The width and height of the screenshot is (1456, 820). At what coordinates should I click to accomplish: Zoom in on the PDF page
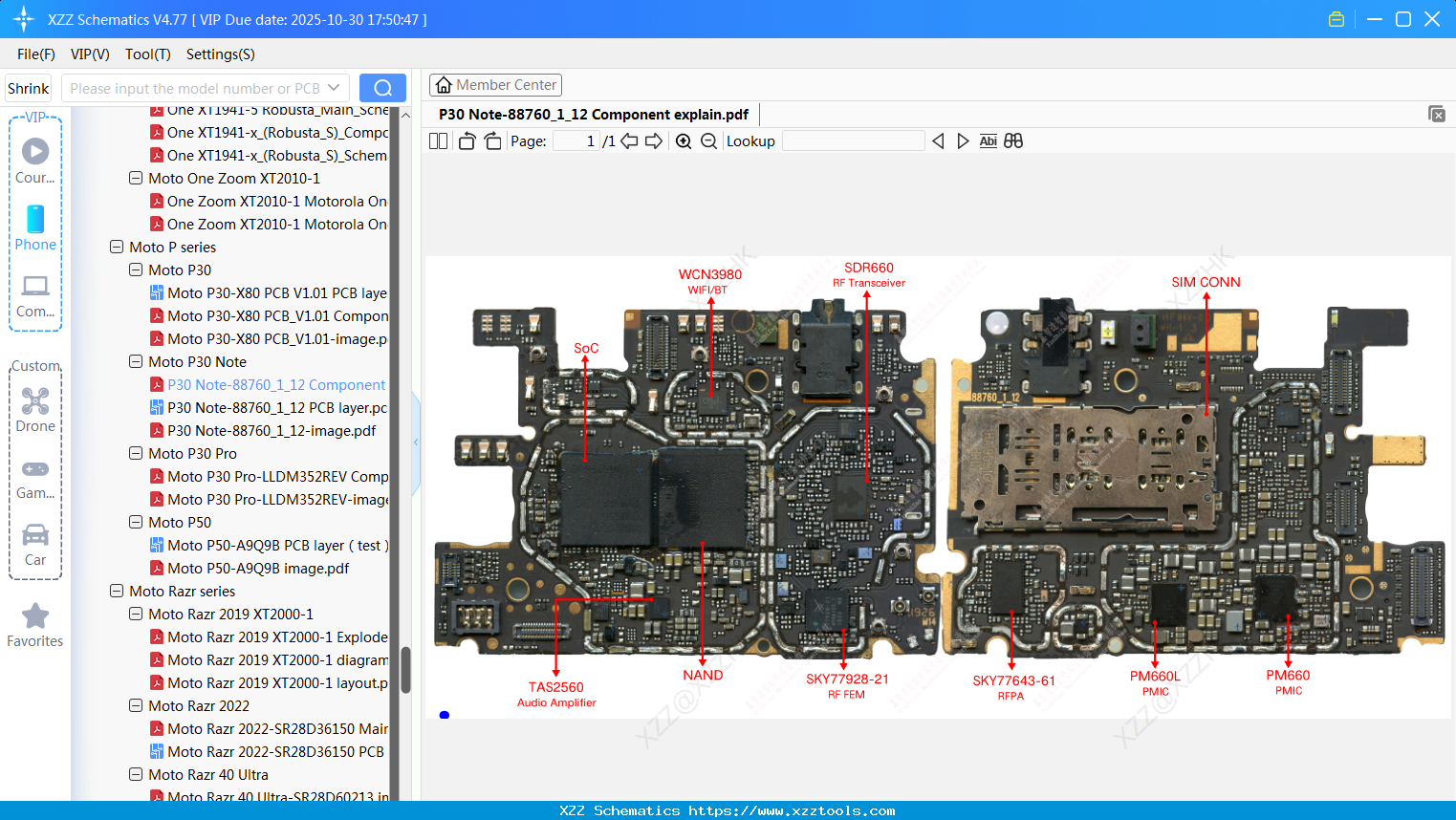click(x=684, y=140)
